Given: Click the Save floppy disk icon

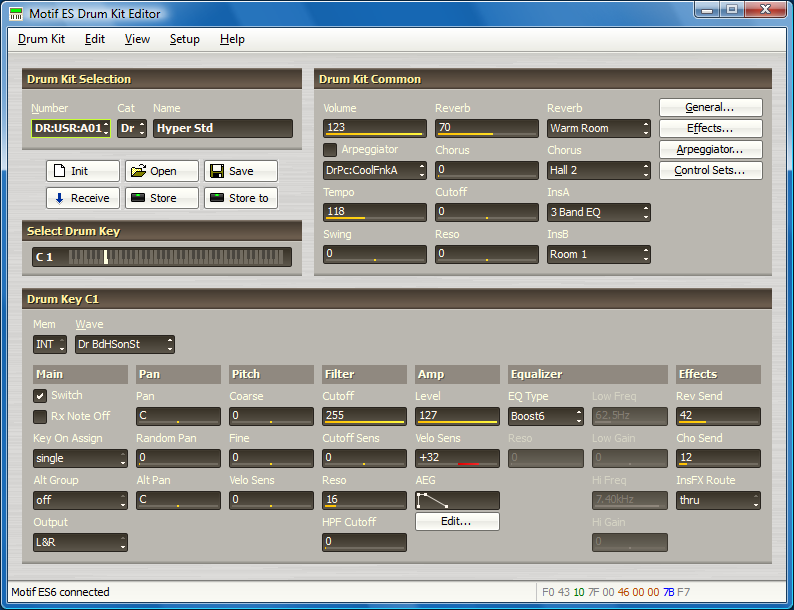Looking at the screenshot, I should (x=217, y=171).
